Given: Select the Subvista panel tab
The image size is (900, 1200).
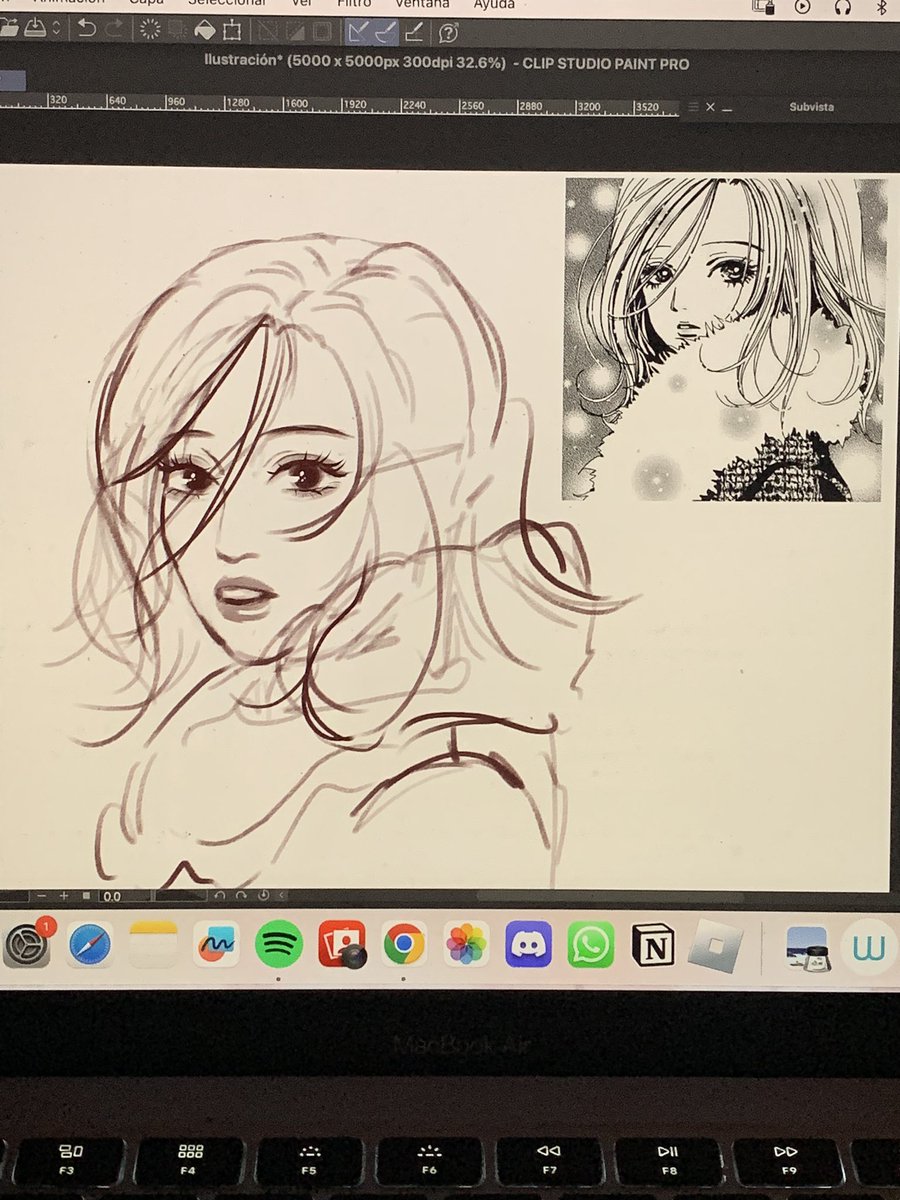Looking at the screenshot, I should coord(811,107).
